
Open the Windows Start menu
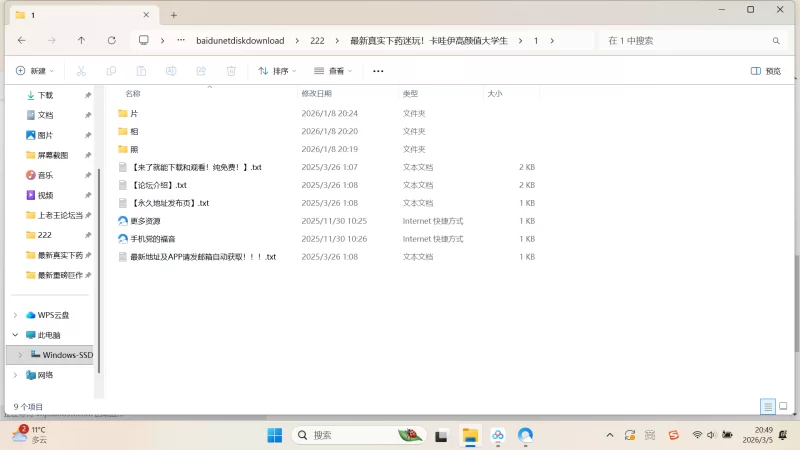(274, 435)
